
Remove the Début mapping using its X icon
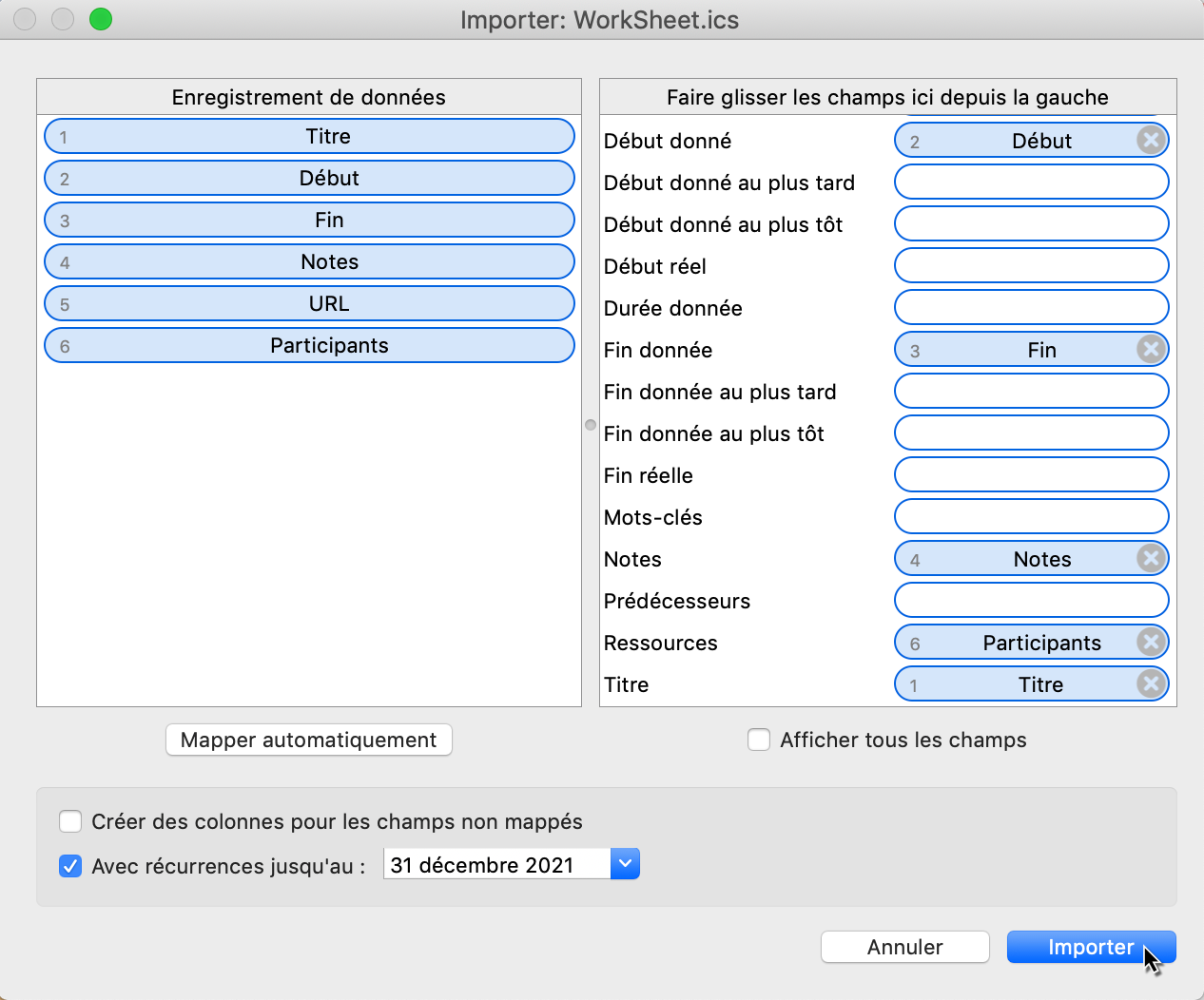pos(1151,140)
